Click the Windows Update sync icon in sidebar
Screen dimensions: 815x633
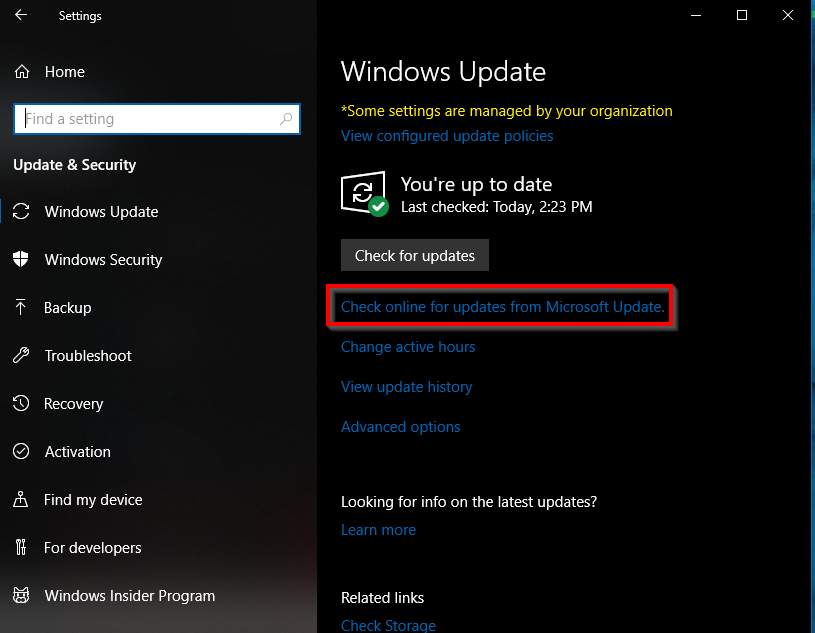pos(21,212)
